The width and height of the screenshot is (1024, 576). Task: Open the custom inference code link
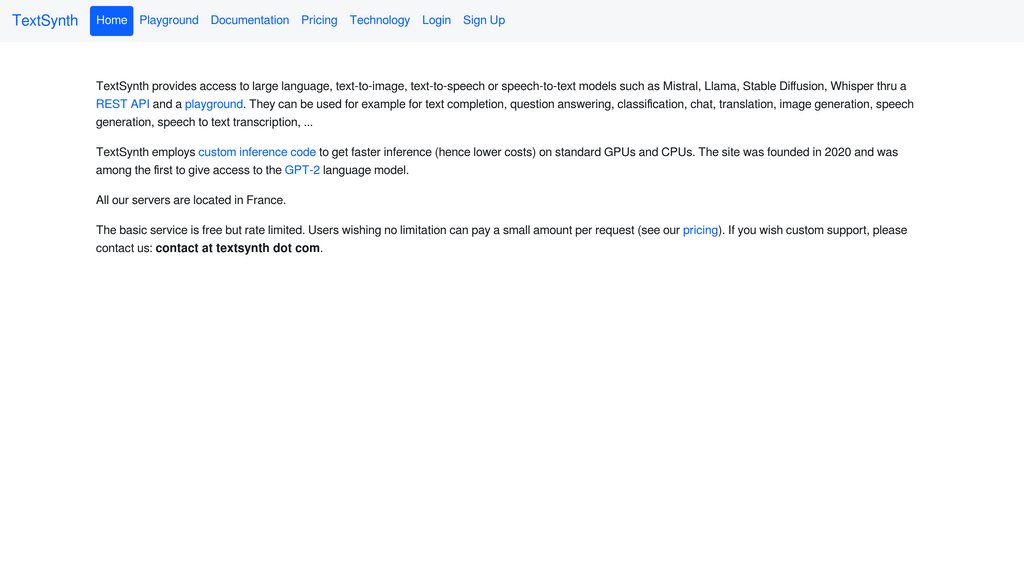pos(257,152)
